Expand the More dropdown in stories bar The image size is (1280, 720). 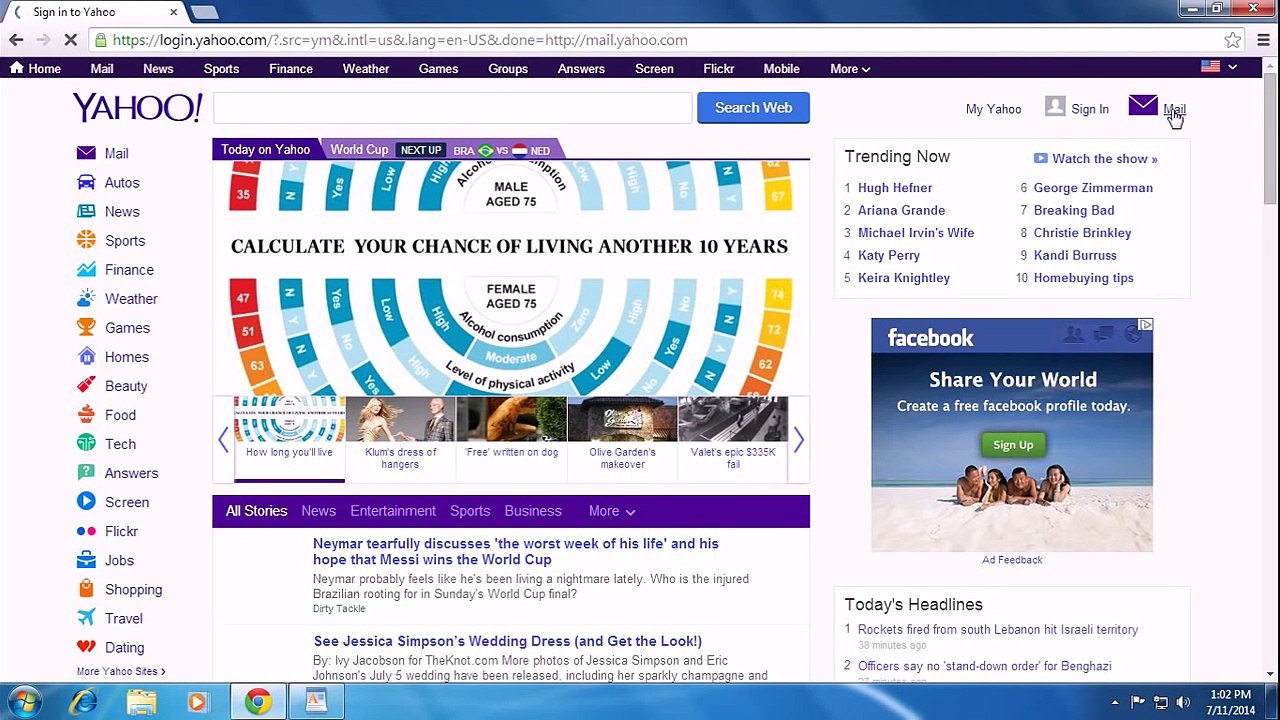pyautogui.click(x=612, y=511)
